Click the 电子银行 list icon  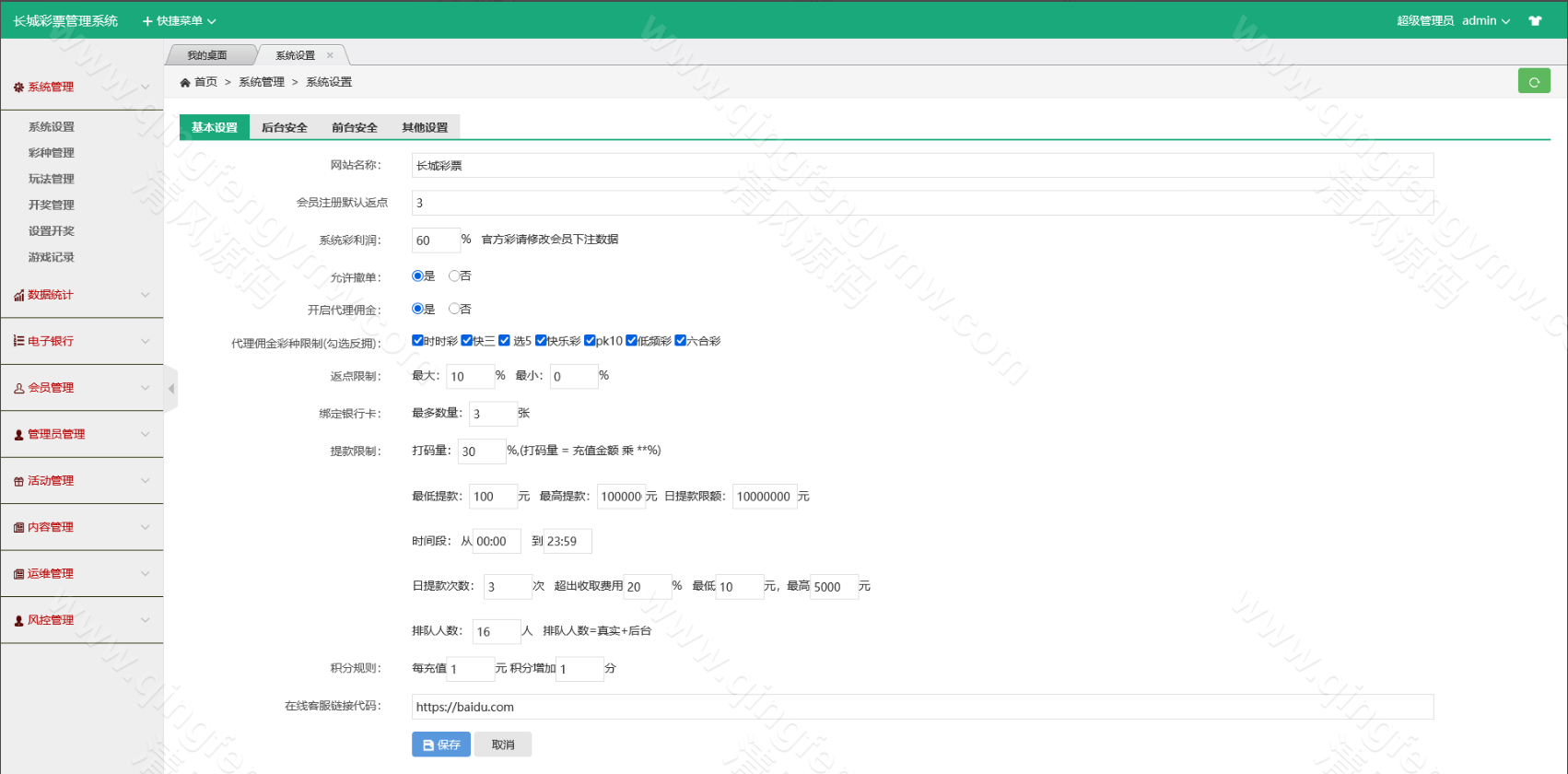pyautogui.click(x=18, y=341)
